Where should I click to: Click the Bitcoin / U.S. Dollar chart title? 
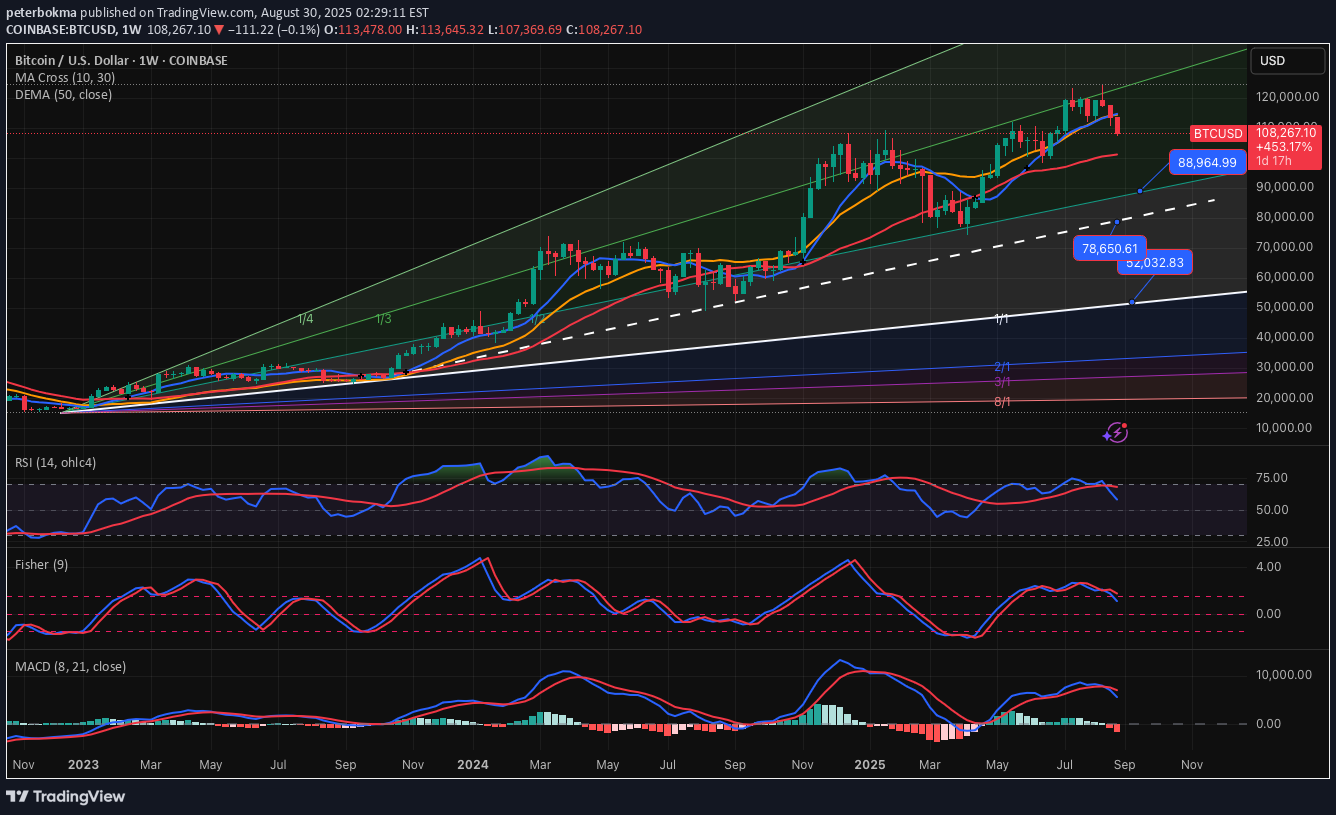coord(121,61)
